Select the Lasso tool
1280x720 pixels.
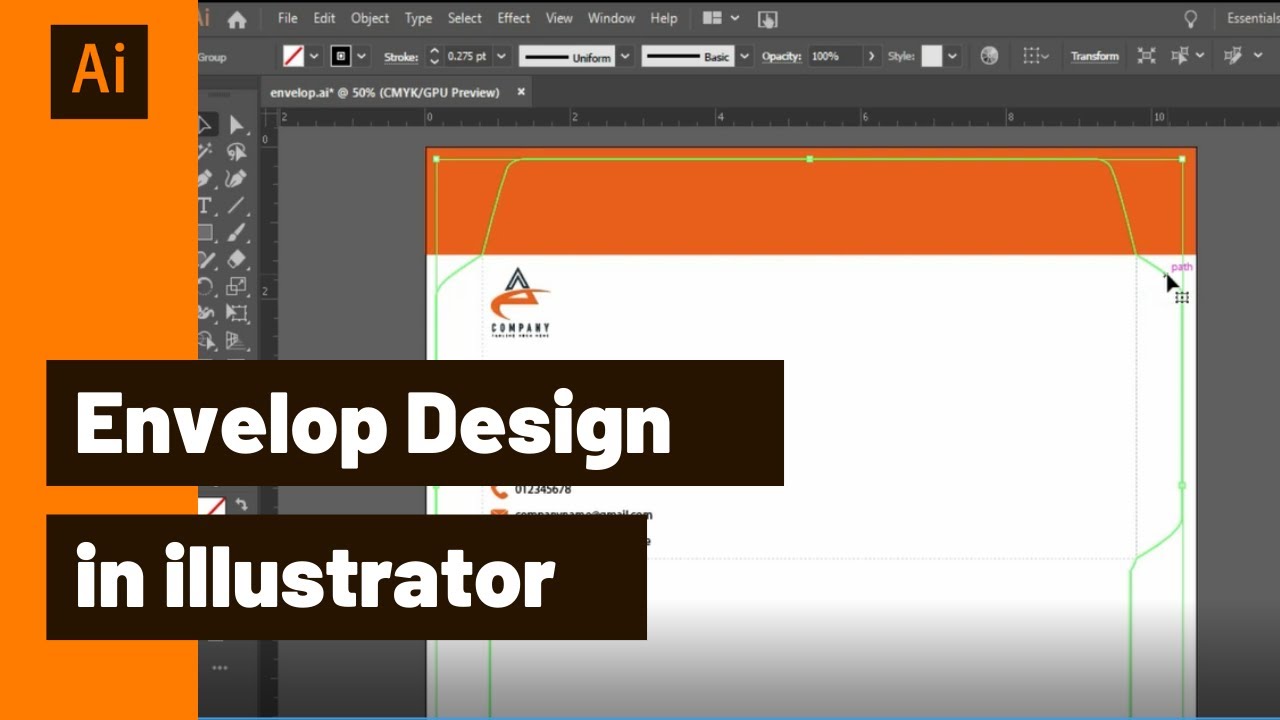(x=236, y=152)
